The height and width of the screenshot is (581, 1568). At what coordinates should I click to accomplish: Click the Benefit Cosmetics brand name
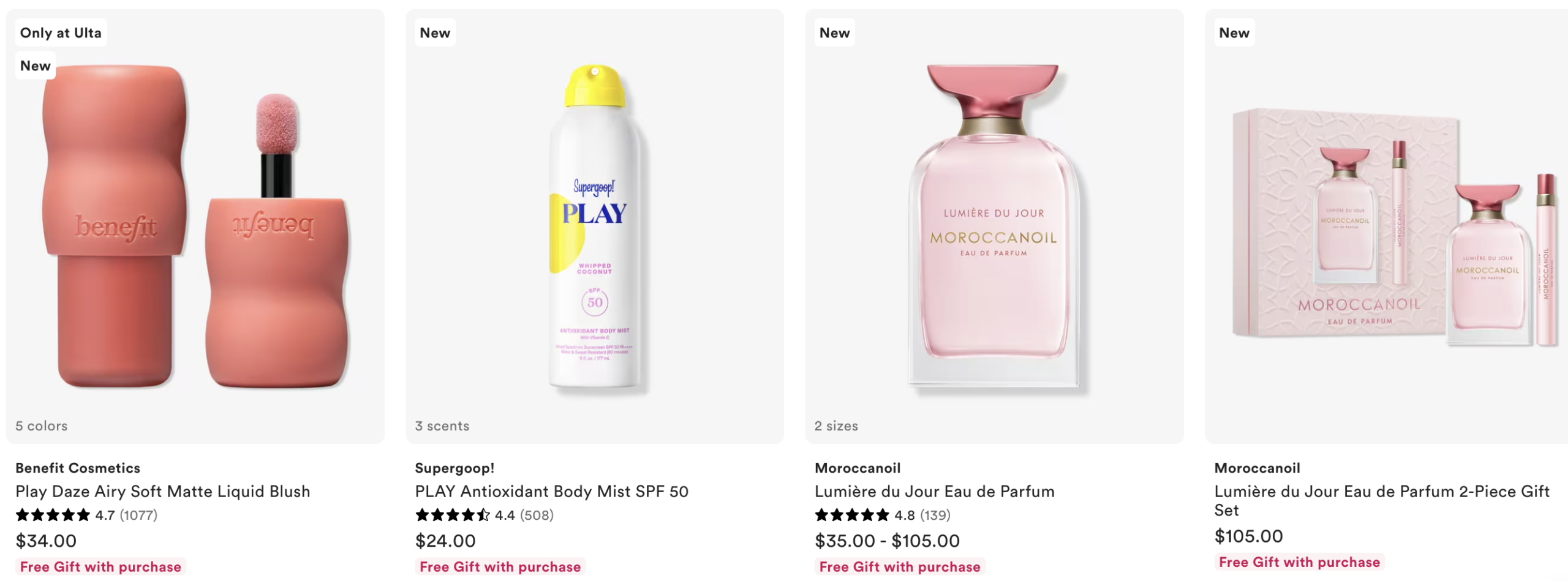[78, 468]
